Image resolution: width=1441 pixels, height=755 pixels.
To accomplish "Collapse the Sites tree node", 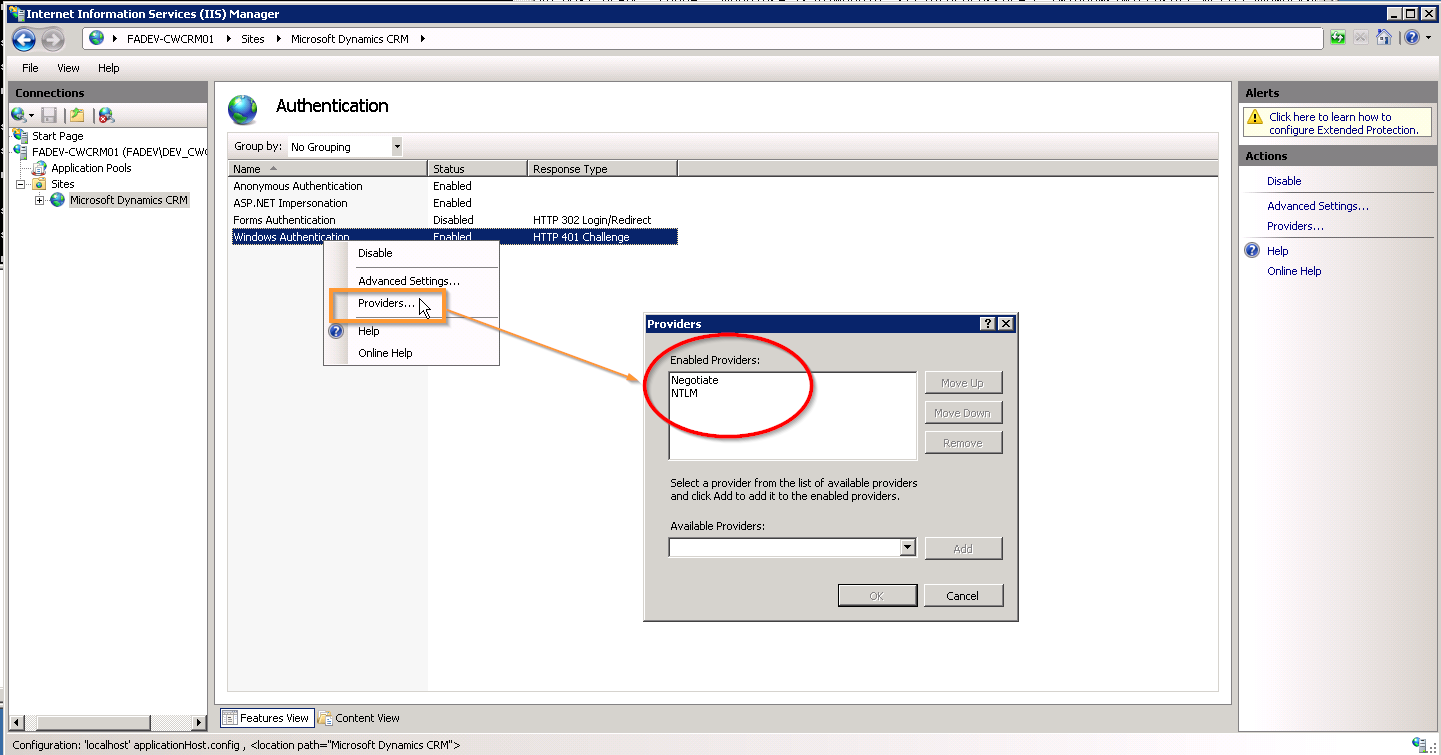I will pyautogui.click(x=21, y=184).
